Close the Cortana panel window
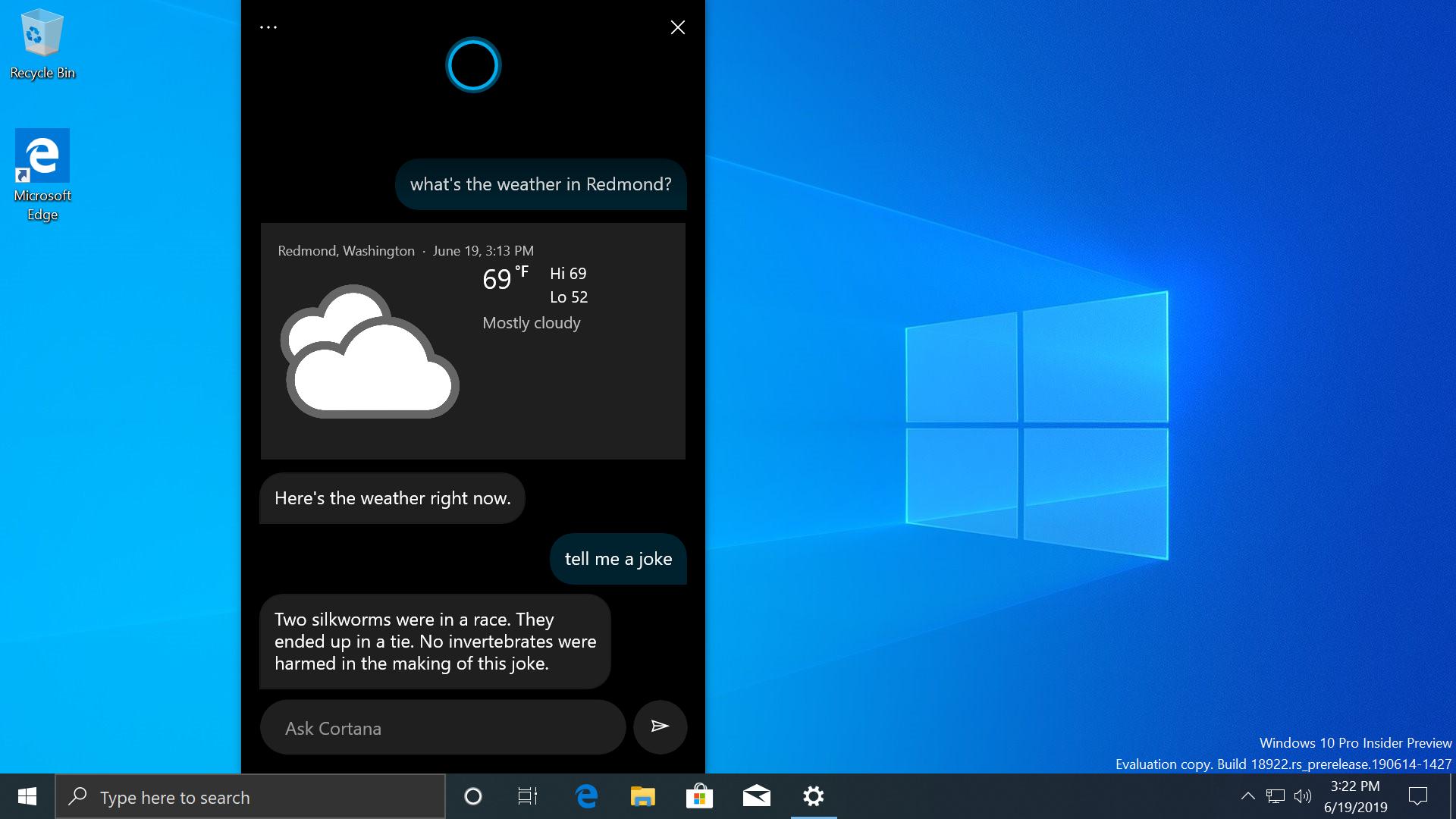The width and height of the screenshot is (1456, 819). tap(677, 27)
